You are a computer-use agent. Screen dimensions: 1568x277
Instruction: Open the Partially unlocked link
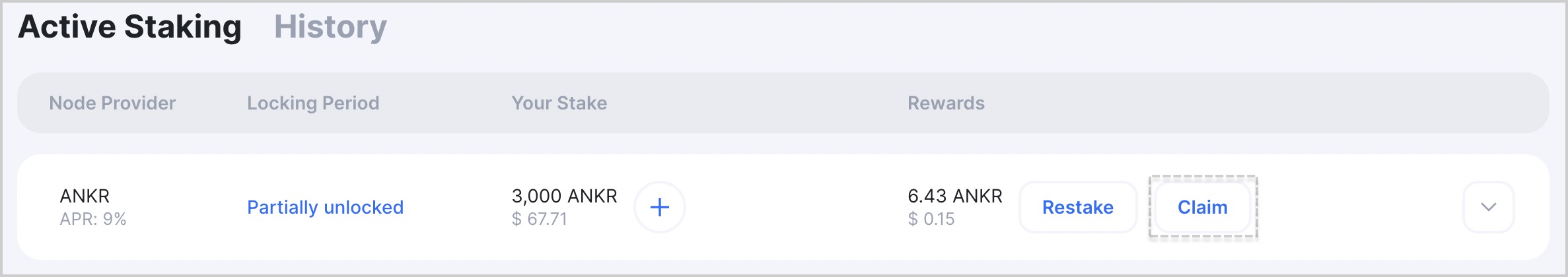coord(325,207)
